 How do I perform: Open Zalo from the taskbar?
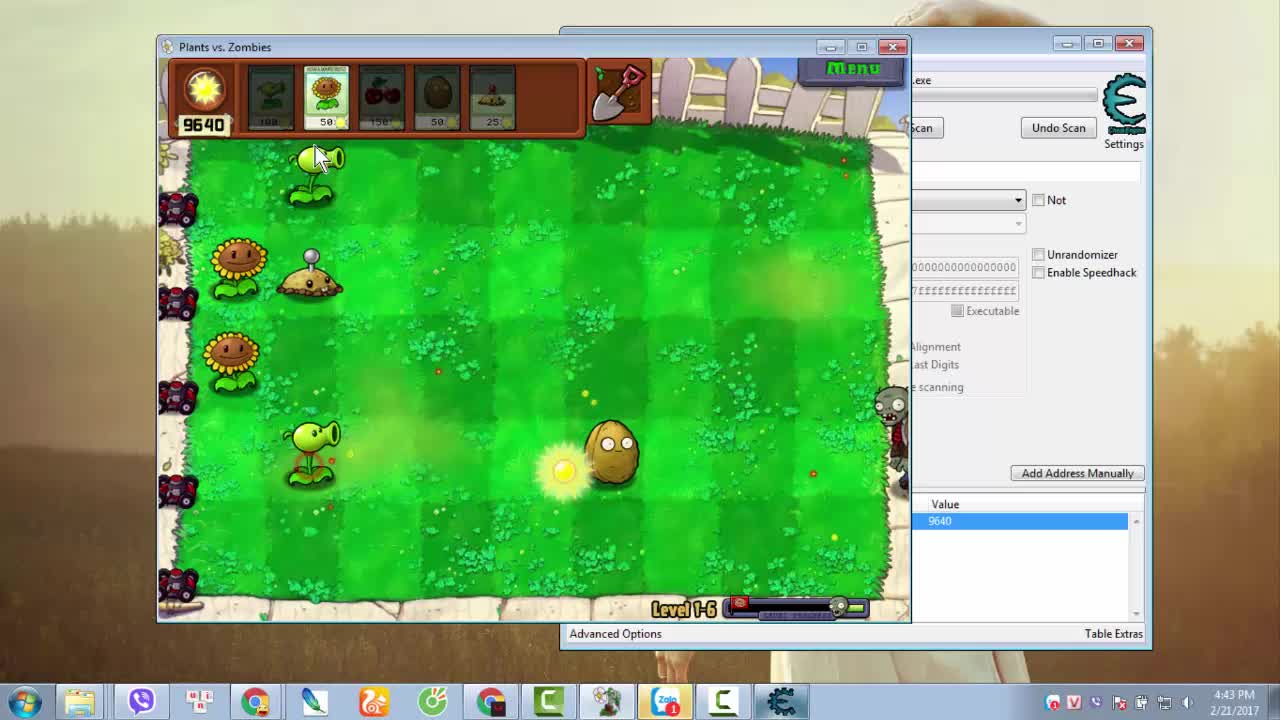click(x=666, y=701)
